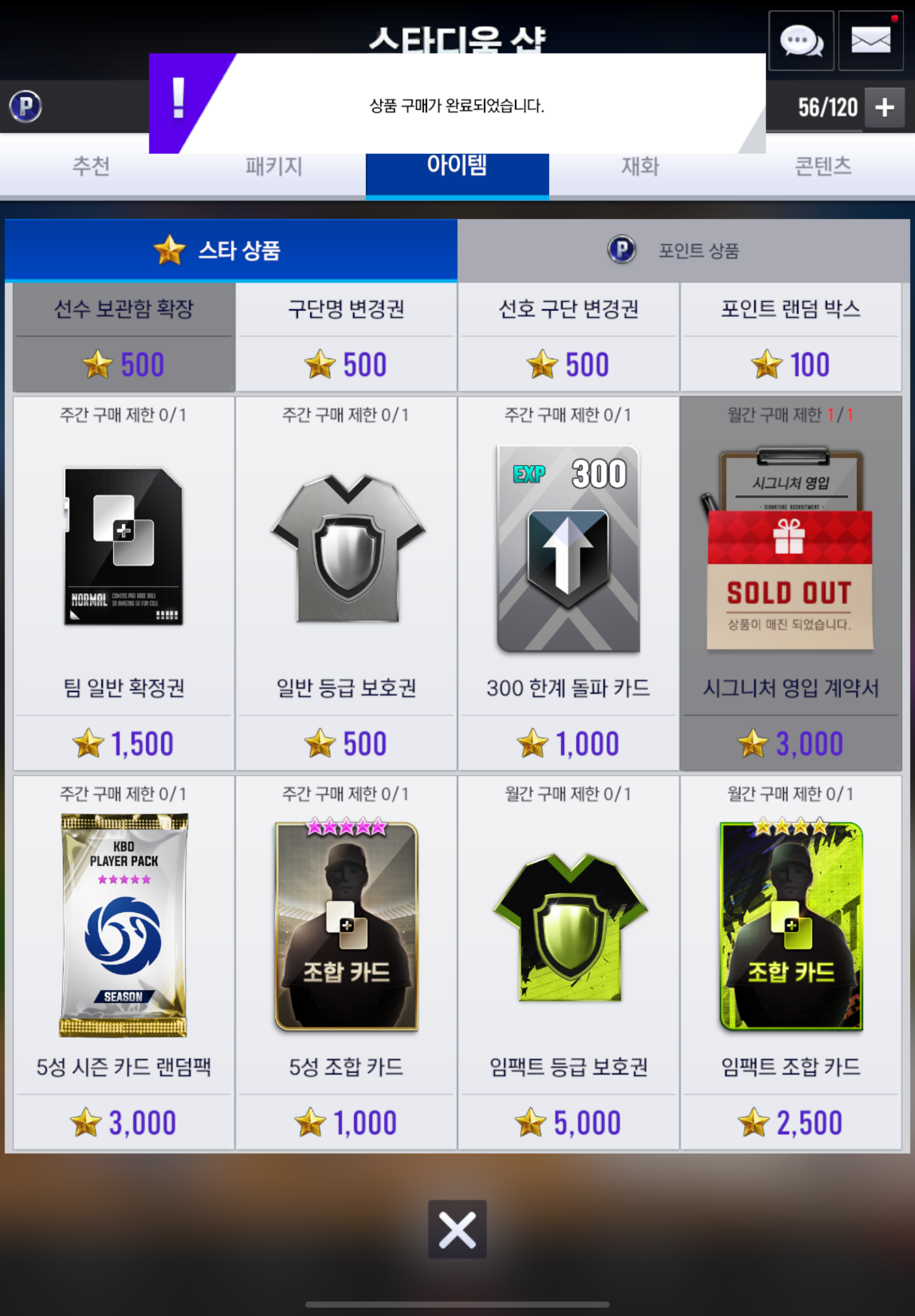Select the 5-star combination card image
The width and height of the screenshot is (915, 1316).
pos(346,924)
